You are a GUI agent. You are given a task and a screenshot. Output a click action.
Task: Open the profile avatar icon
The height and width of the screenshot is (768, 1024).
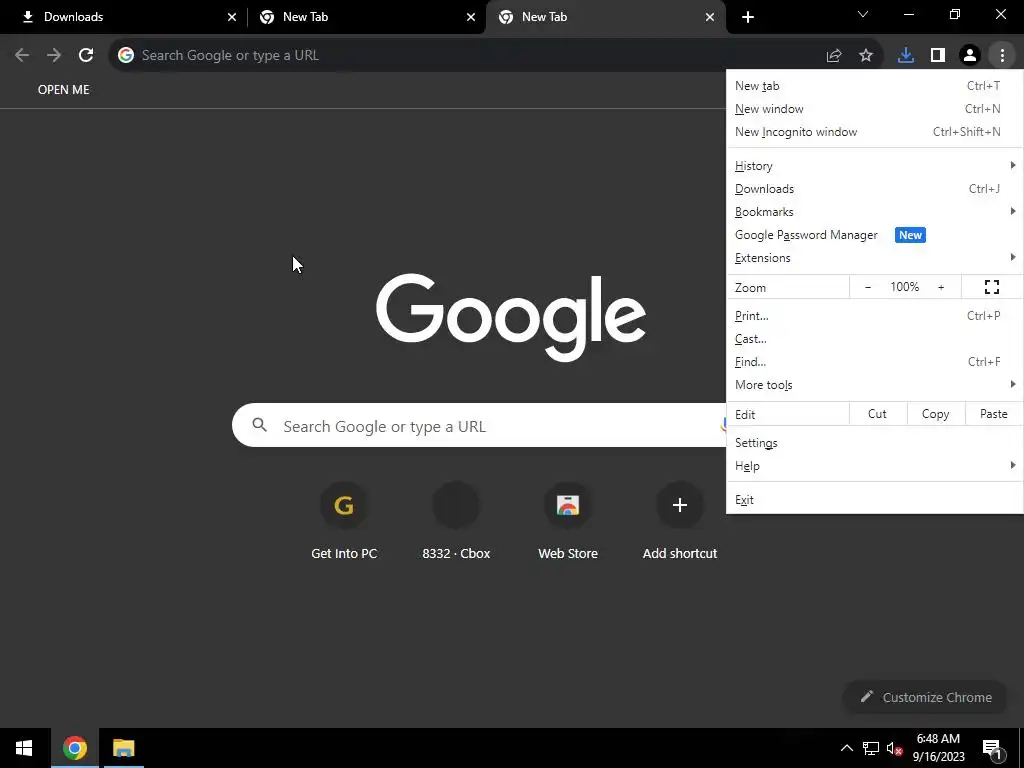click(x=970, y=56)
